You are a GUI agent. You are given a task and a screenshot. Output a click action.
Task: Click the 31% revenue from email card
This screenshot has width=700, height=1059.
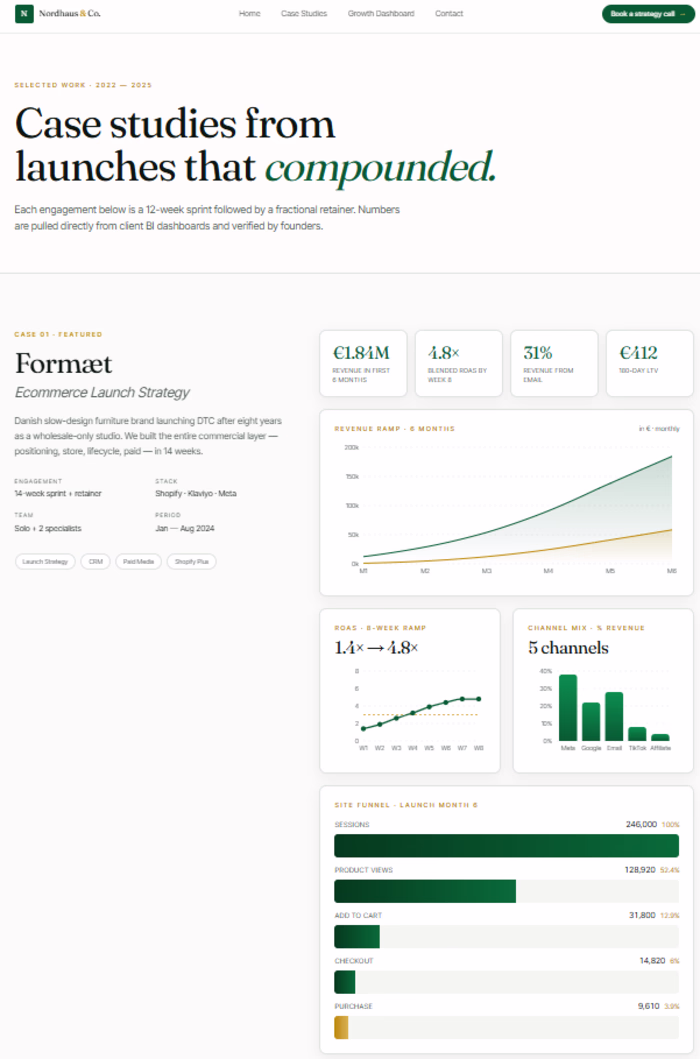(x=554, y=363)
